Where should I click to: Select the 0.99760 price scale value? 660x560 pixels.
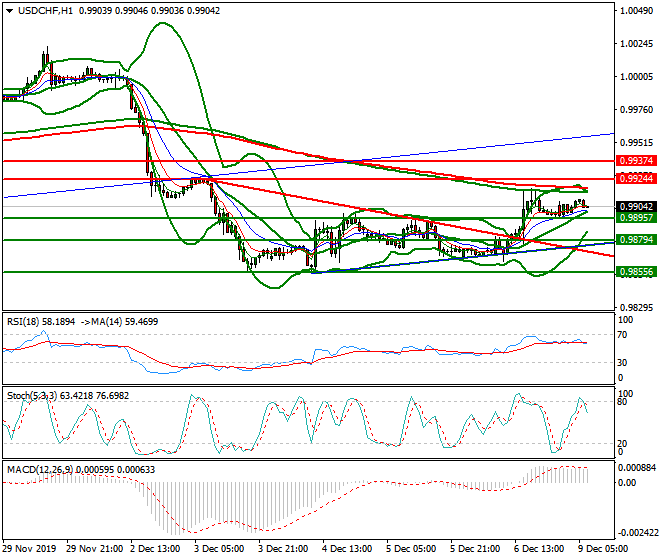(x=637, y=109)
